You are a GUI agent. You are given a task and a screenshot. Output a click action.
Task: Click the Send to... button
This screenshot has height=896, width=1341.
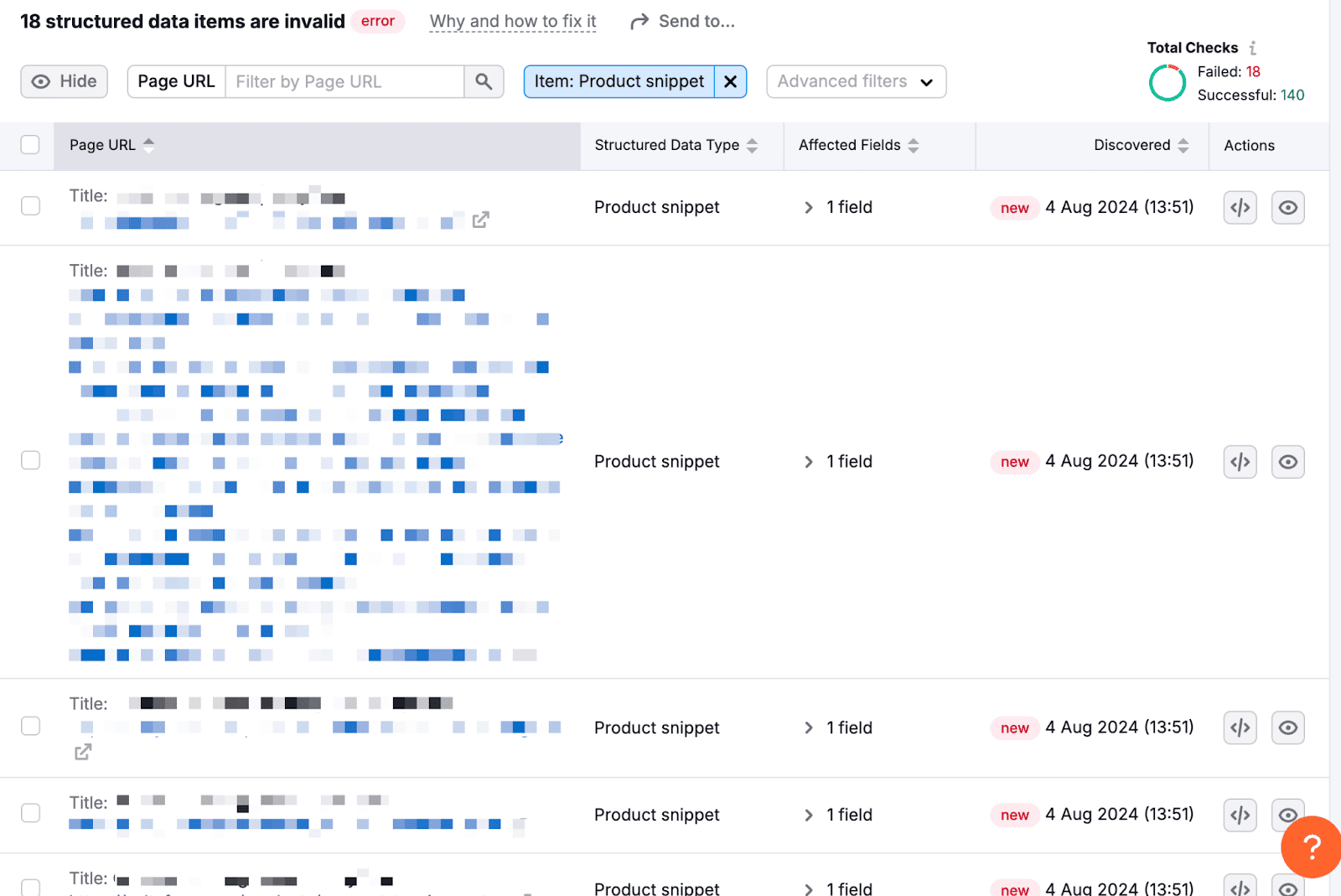coord(682,22)
